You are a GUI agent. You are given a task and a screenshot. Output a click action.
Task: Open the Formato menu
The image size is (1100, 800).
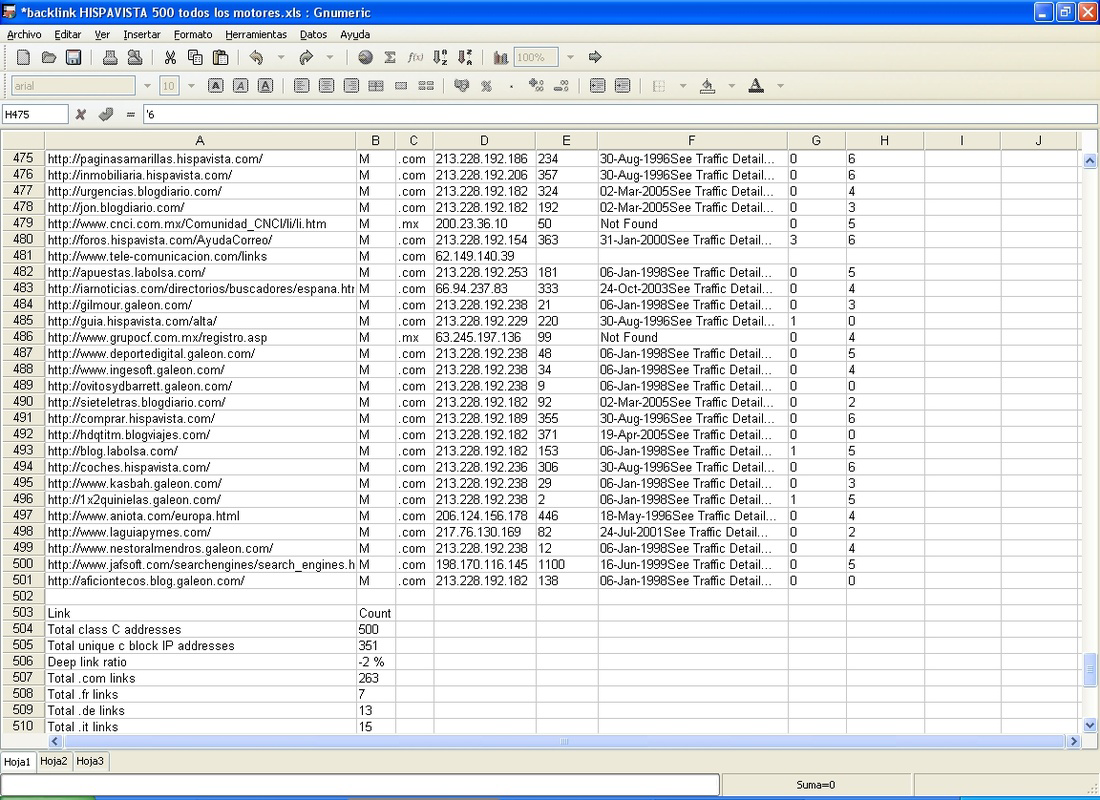coord(193,34)
